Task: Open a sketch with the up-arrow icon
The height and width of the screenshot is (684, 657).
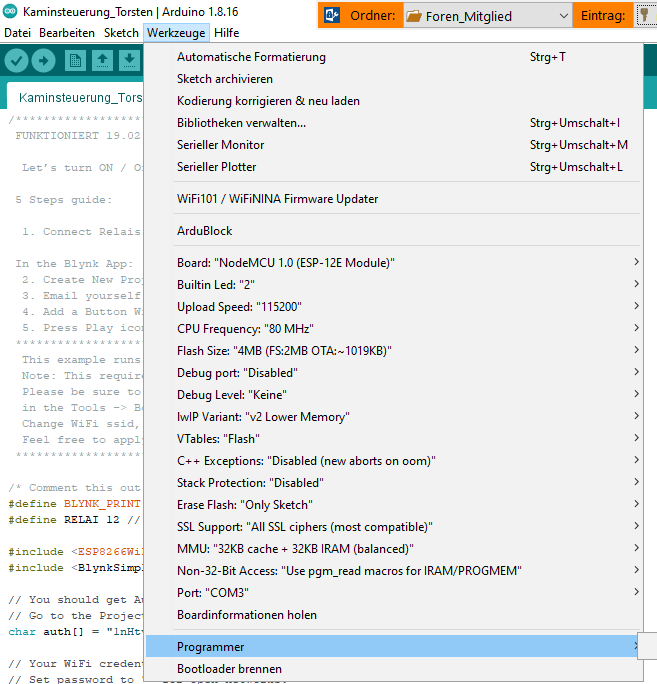Action: pos(103,61)
